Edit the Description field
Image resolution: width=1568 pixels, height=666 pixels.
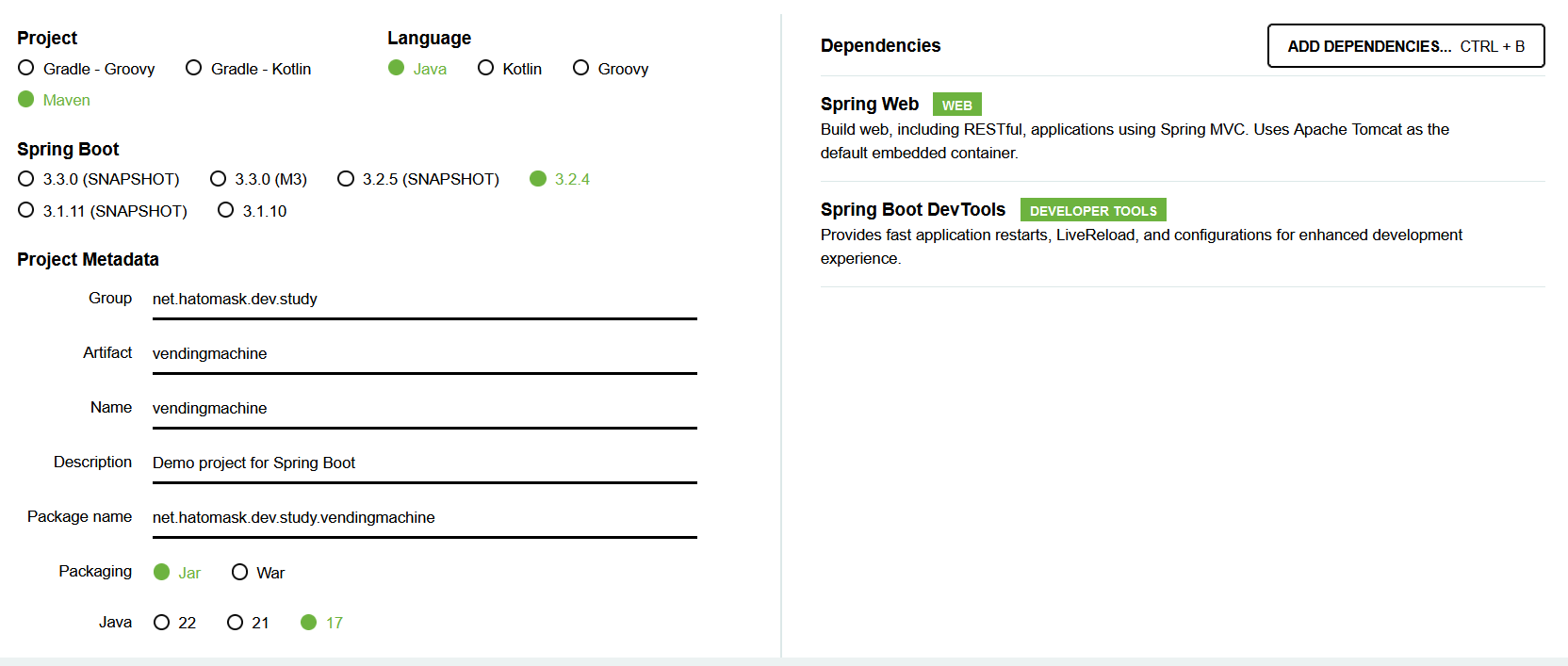point(424,463)
